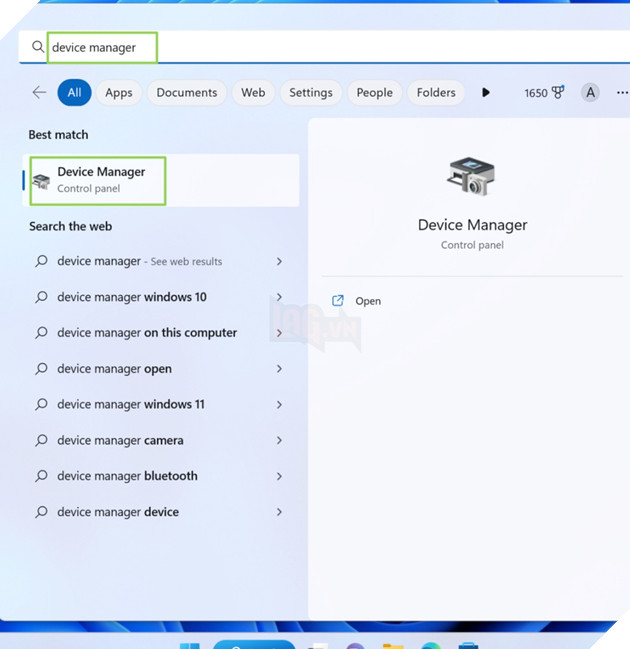Click the Open icon in preview pane
Screen dimensions: 630x649
point(338,301)
